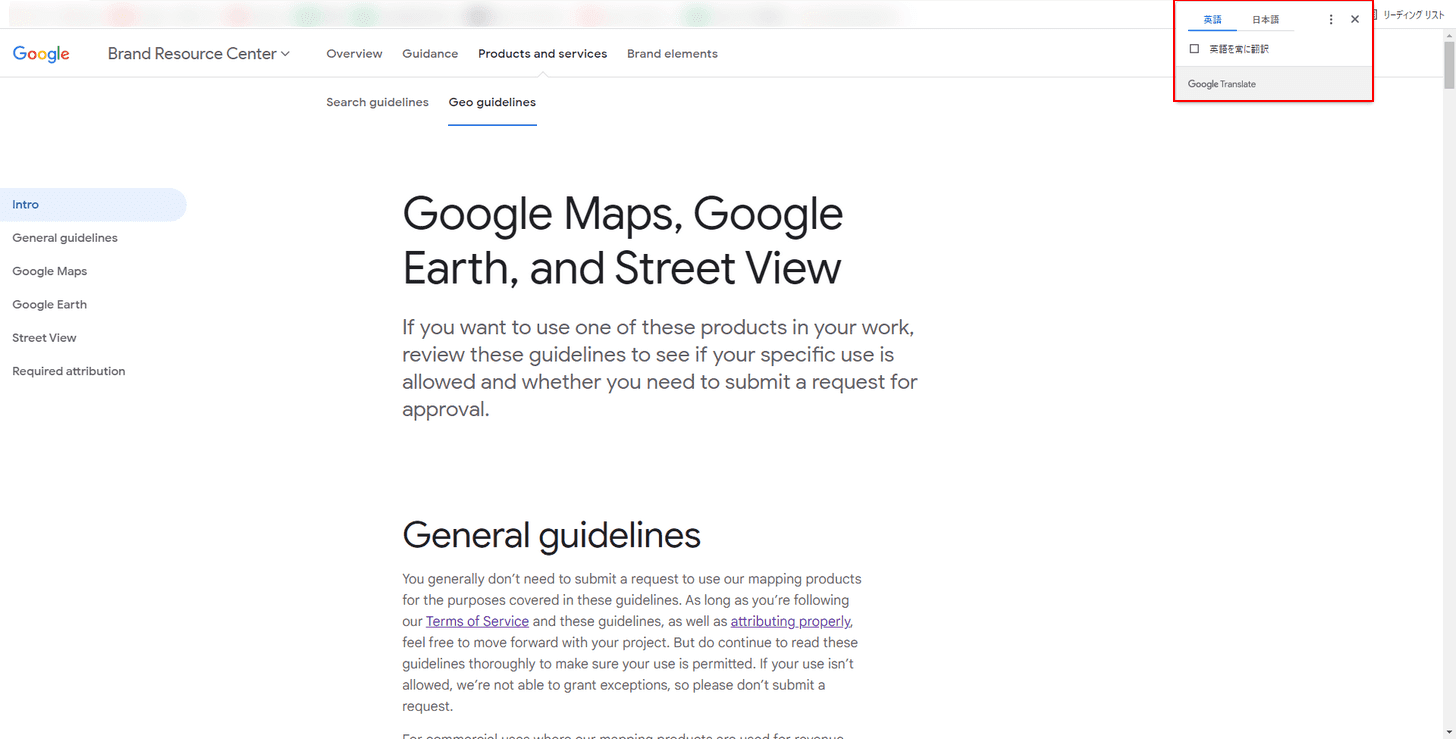Click the Google Translate label in popup

coord(1222,84)
